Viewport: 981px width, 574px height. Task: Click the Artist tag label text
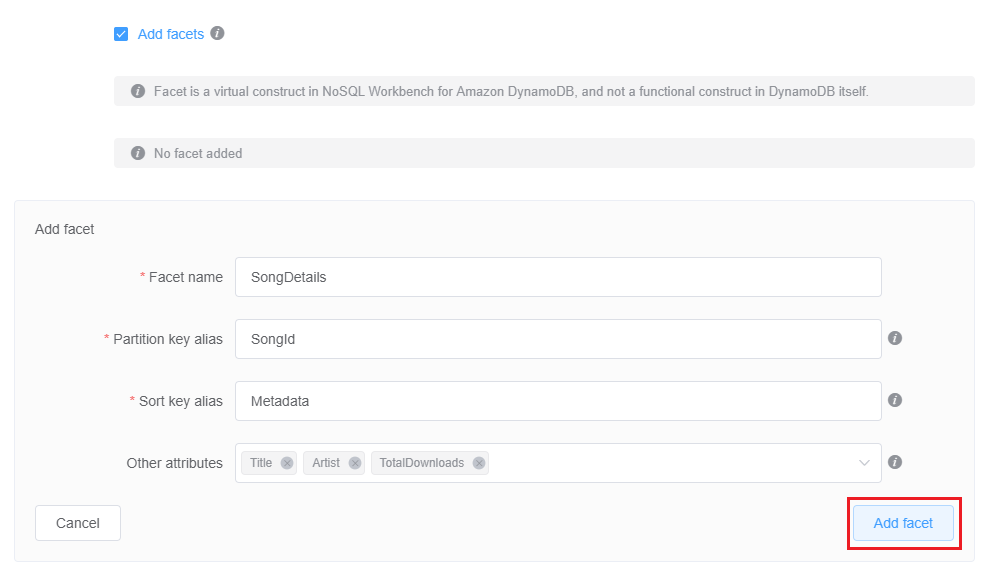(326, 463)
